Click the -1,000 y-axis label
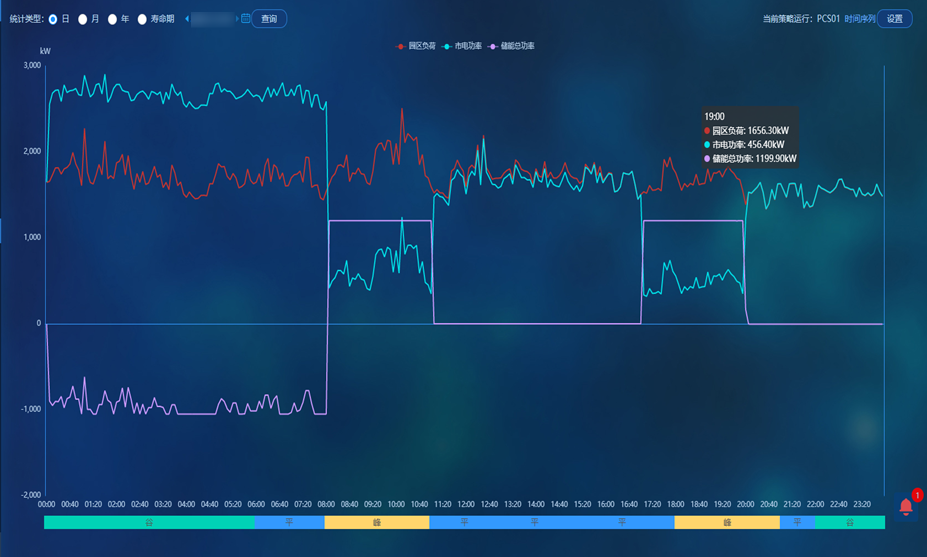927x557 pixels. (31, 409)
